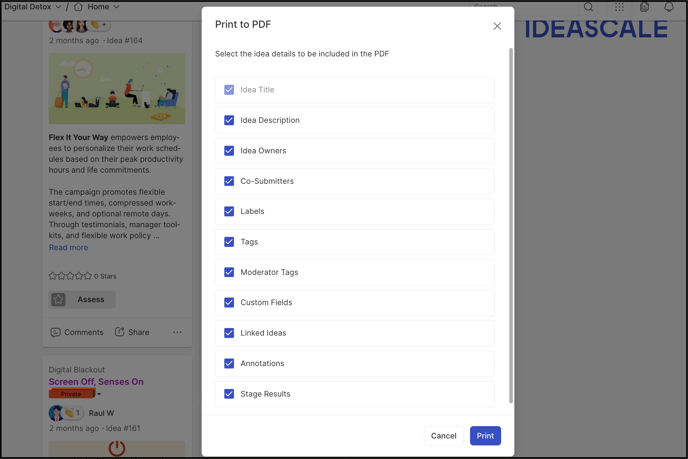Toggle the Stage Results checkbox

229,394
